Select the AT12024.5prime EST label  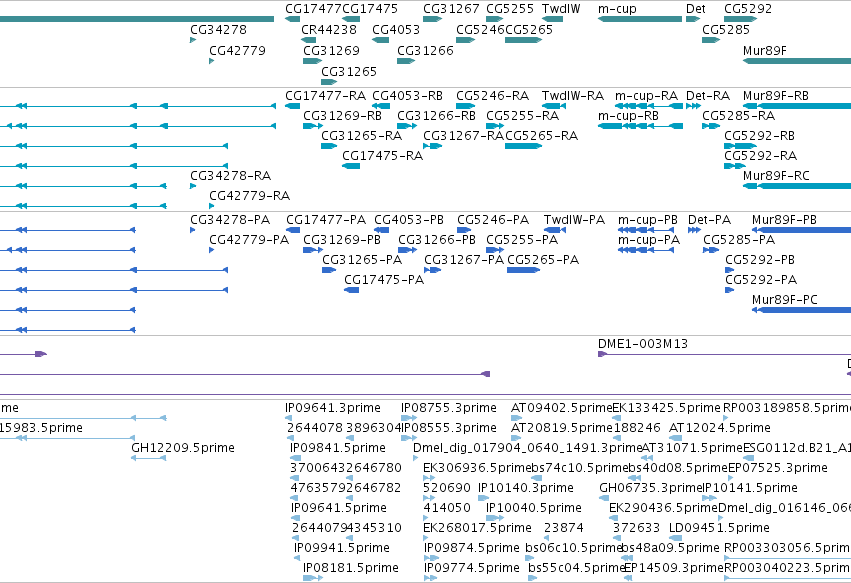720,428
